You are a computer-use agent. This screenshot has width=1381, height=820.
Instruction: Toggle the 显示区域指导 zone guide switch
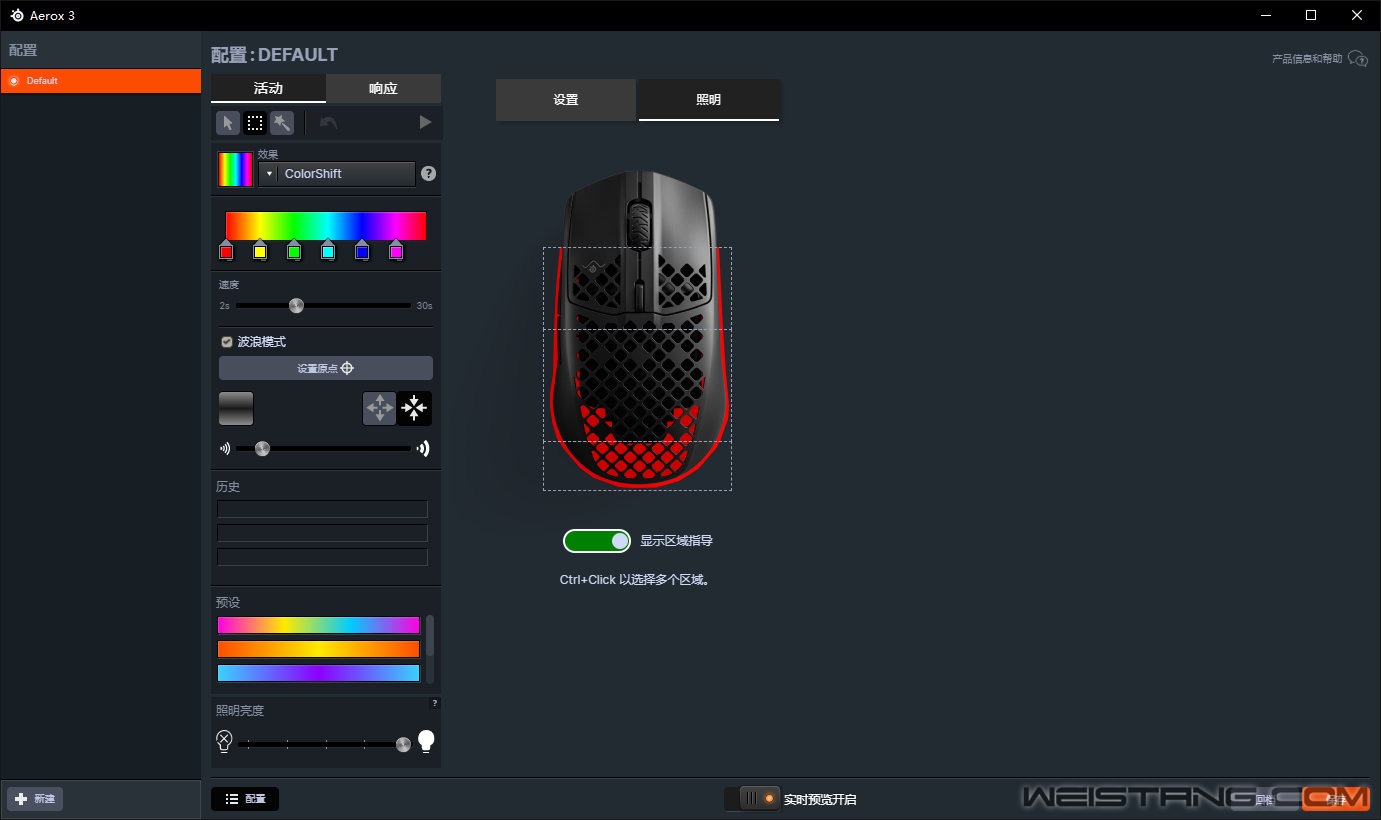pos(597,541)
